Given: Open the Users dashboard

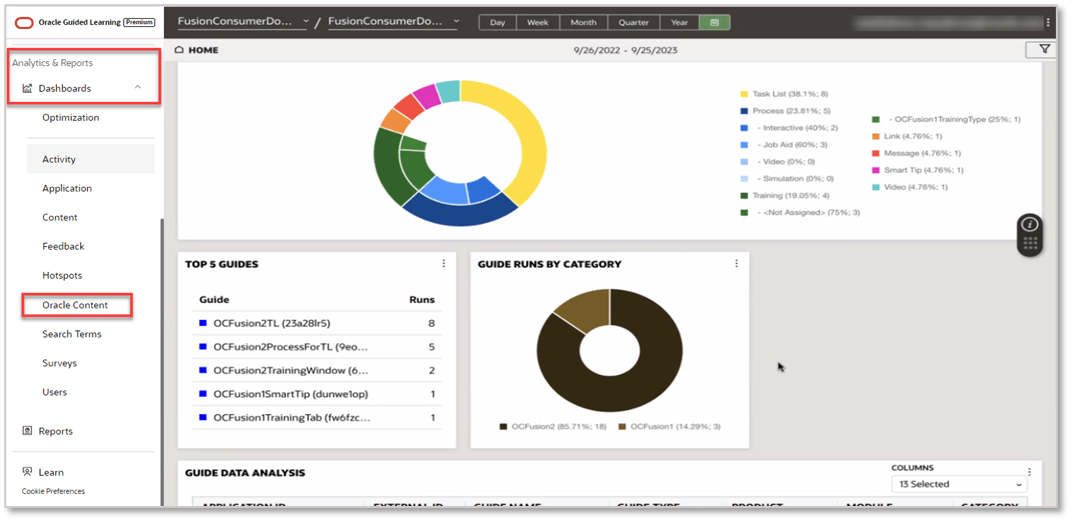Looking at the screenshot, I should tap(55, 393).
